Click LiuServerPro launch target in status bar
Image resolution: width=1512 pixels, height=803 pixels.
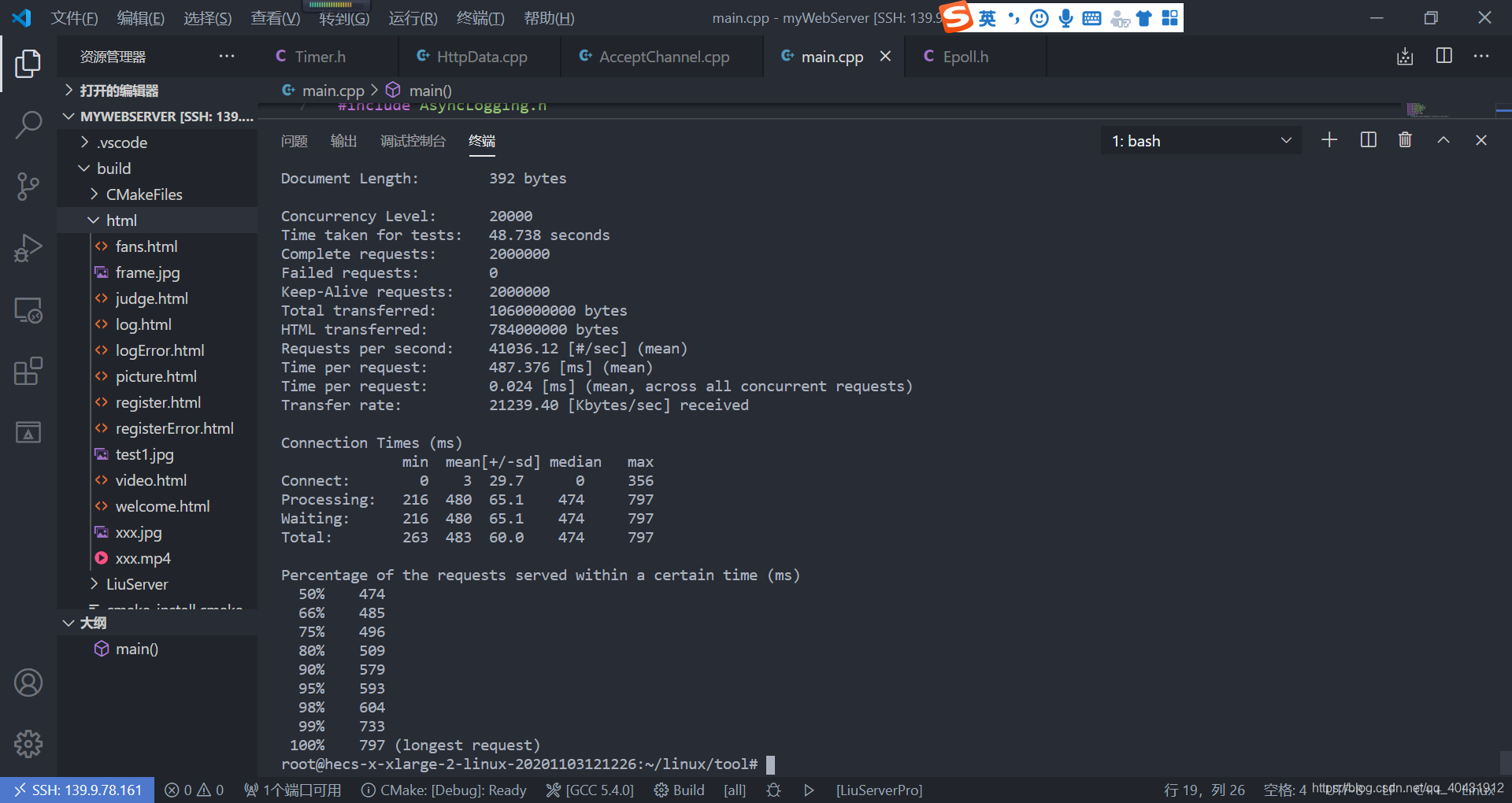879,790
